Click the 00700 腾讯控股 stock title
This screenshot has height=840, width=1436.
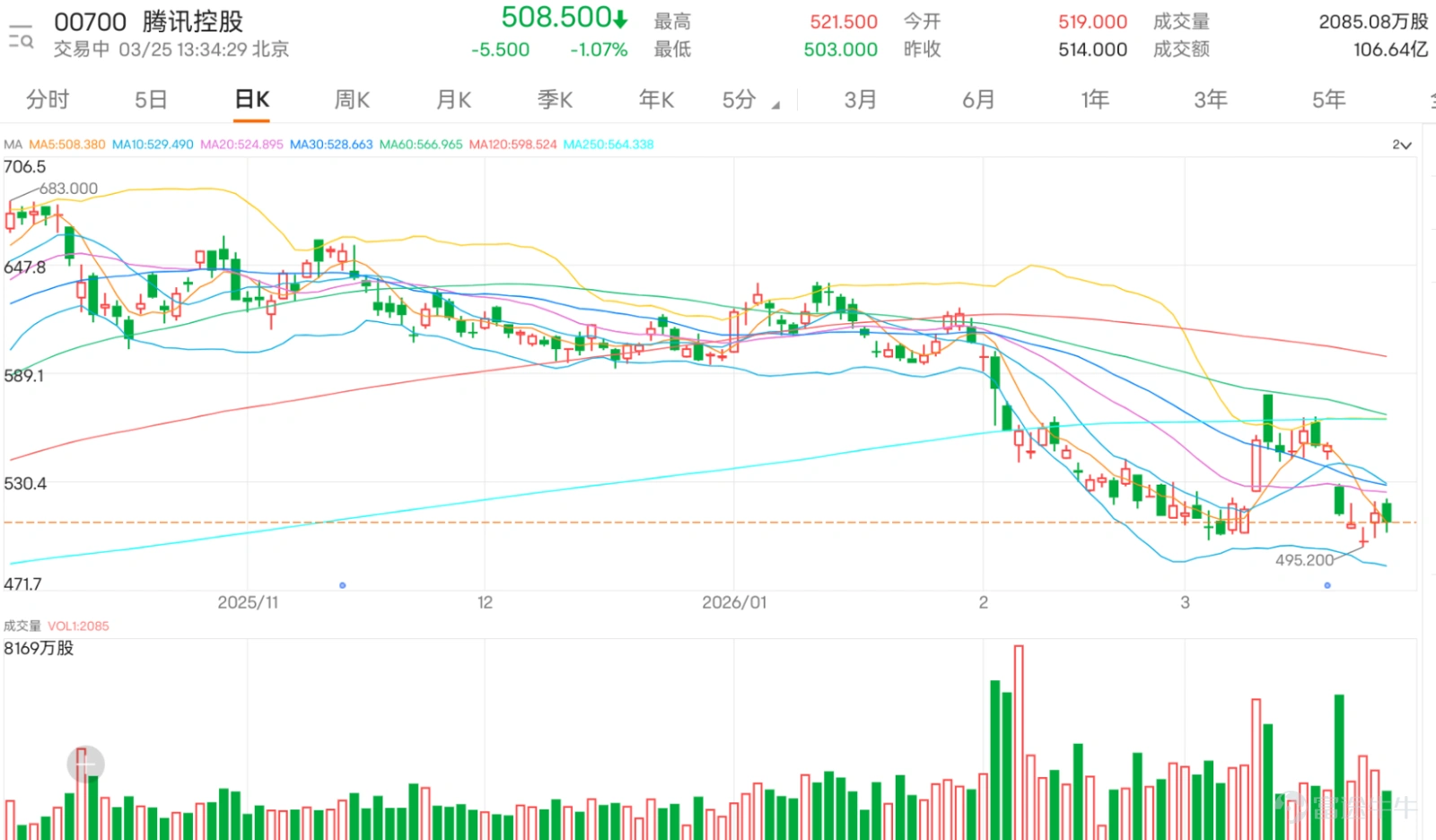click(149, 22)
